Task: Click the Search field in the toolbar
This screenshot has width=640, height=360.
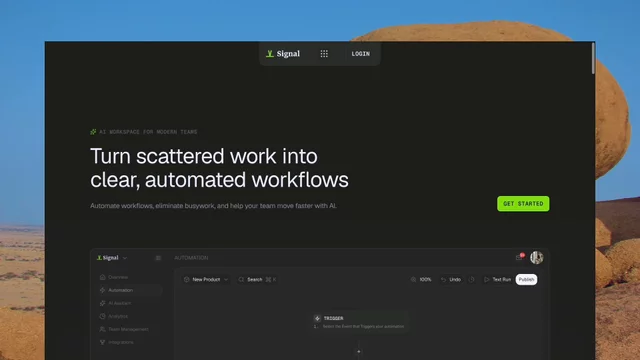Action: coord(258,280)
